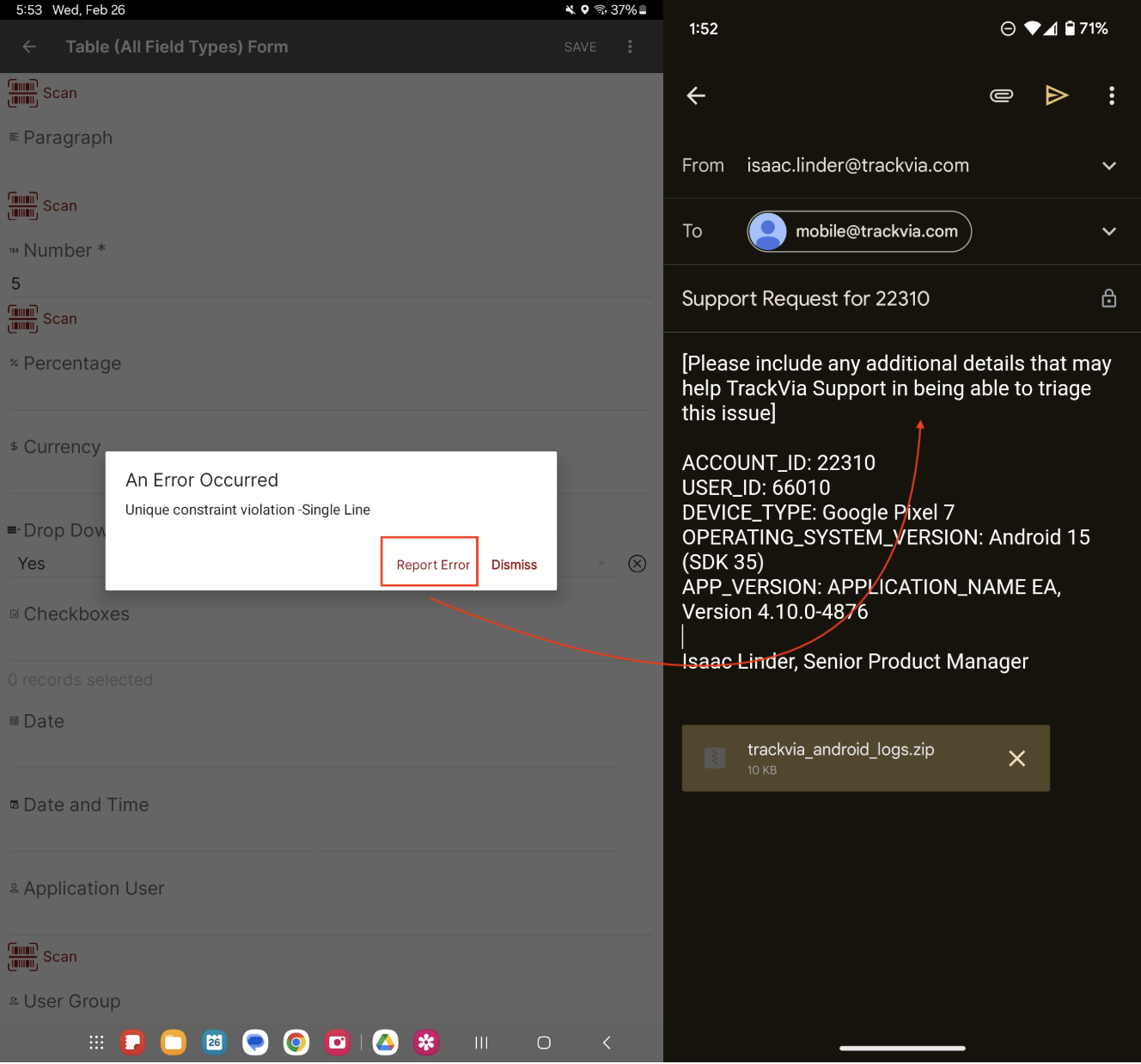Launch Chrome from the dock

[x=296, y=1043]
